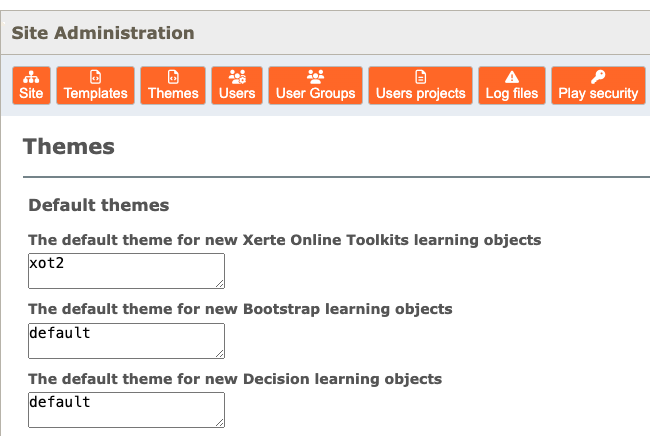Focus the Xerte Online Toolkits theme field

[x=126, y=270]
